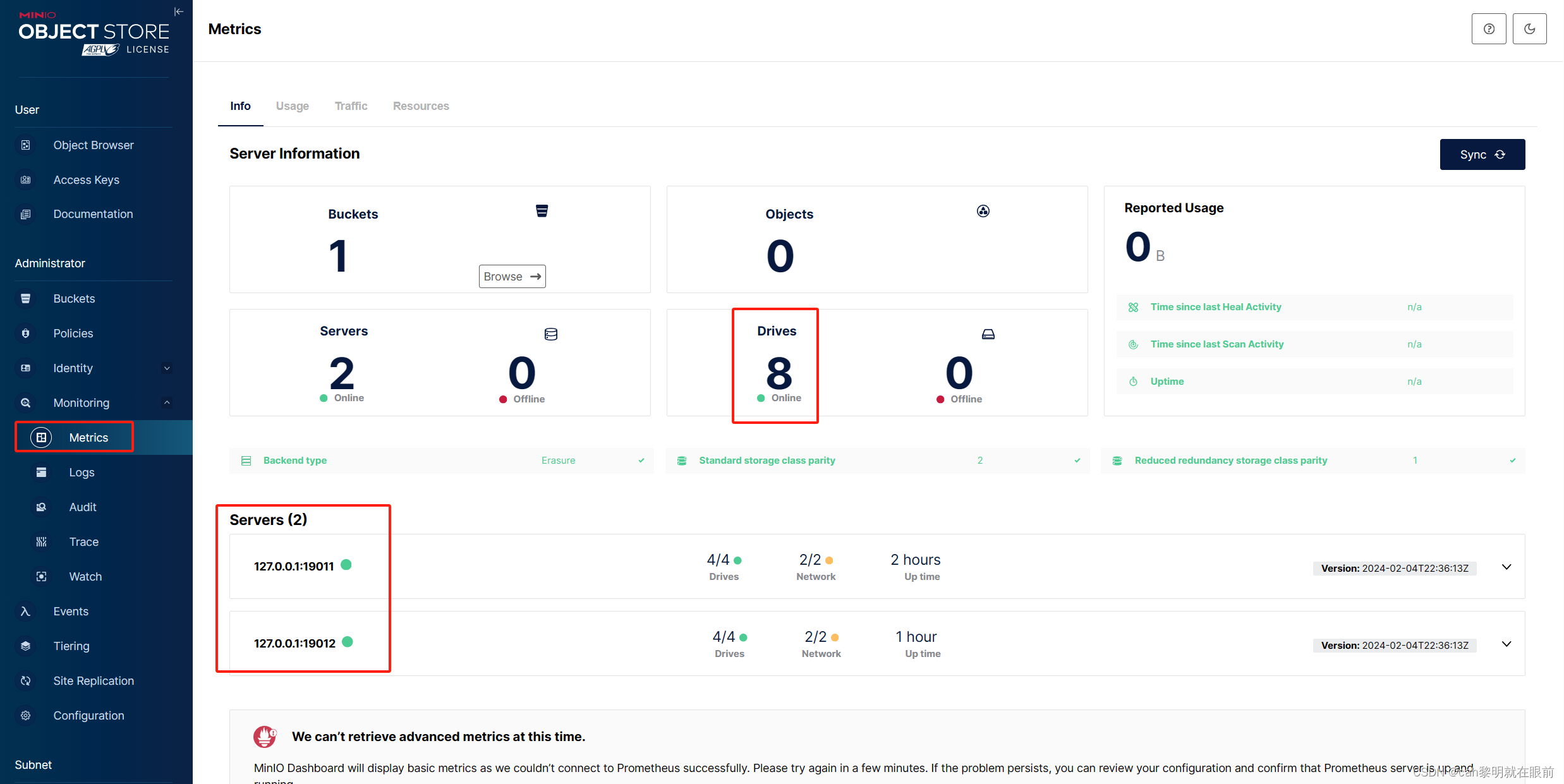Collapse the Monitoring submenu
This screenshot has width=1564, height=784.
(167, 403)
